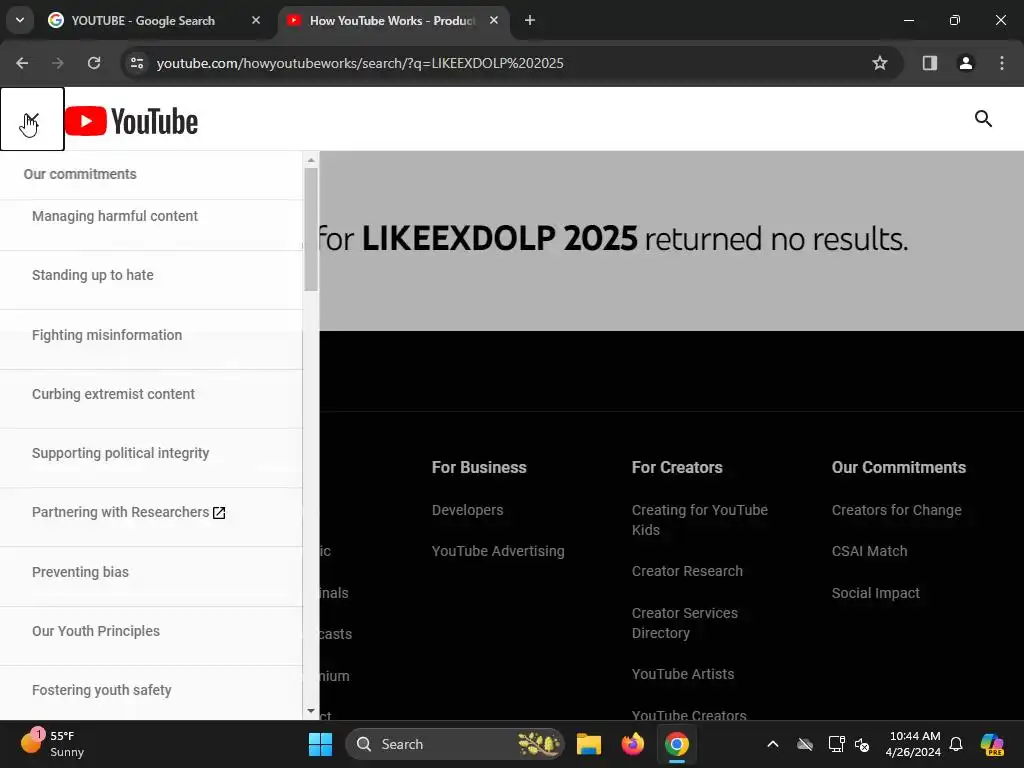Open the tab search dropdown
Screen dimensions: 1024x768
click(x=20, y=20)
